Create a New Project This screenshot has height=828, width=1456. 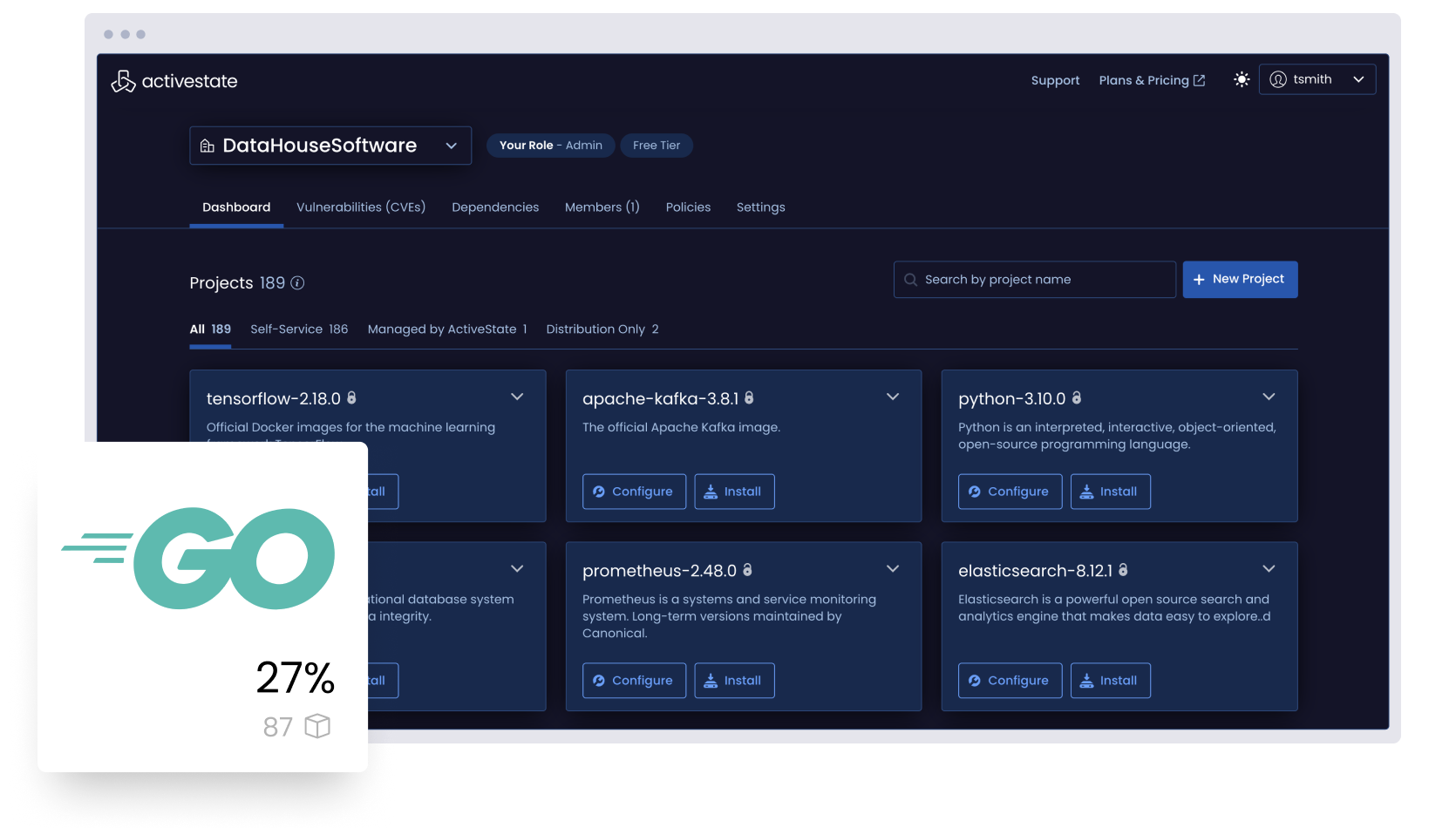pyautogui.click(x=1240, y=280)
